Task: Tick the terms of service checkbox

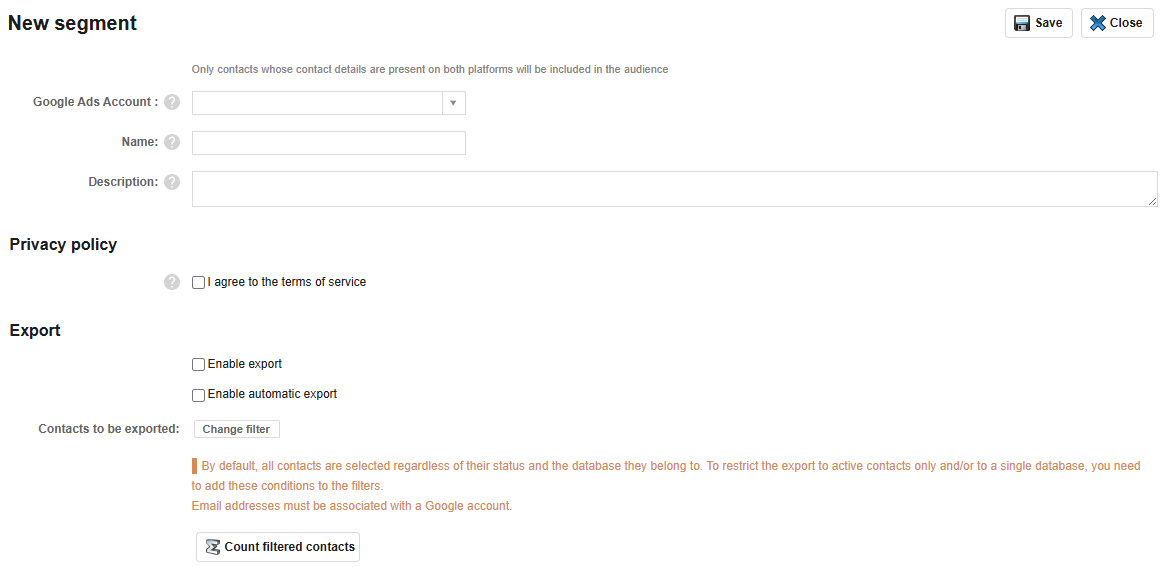Action: (x=198, y=283)
